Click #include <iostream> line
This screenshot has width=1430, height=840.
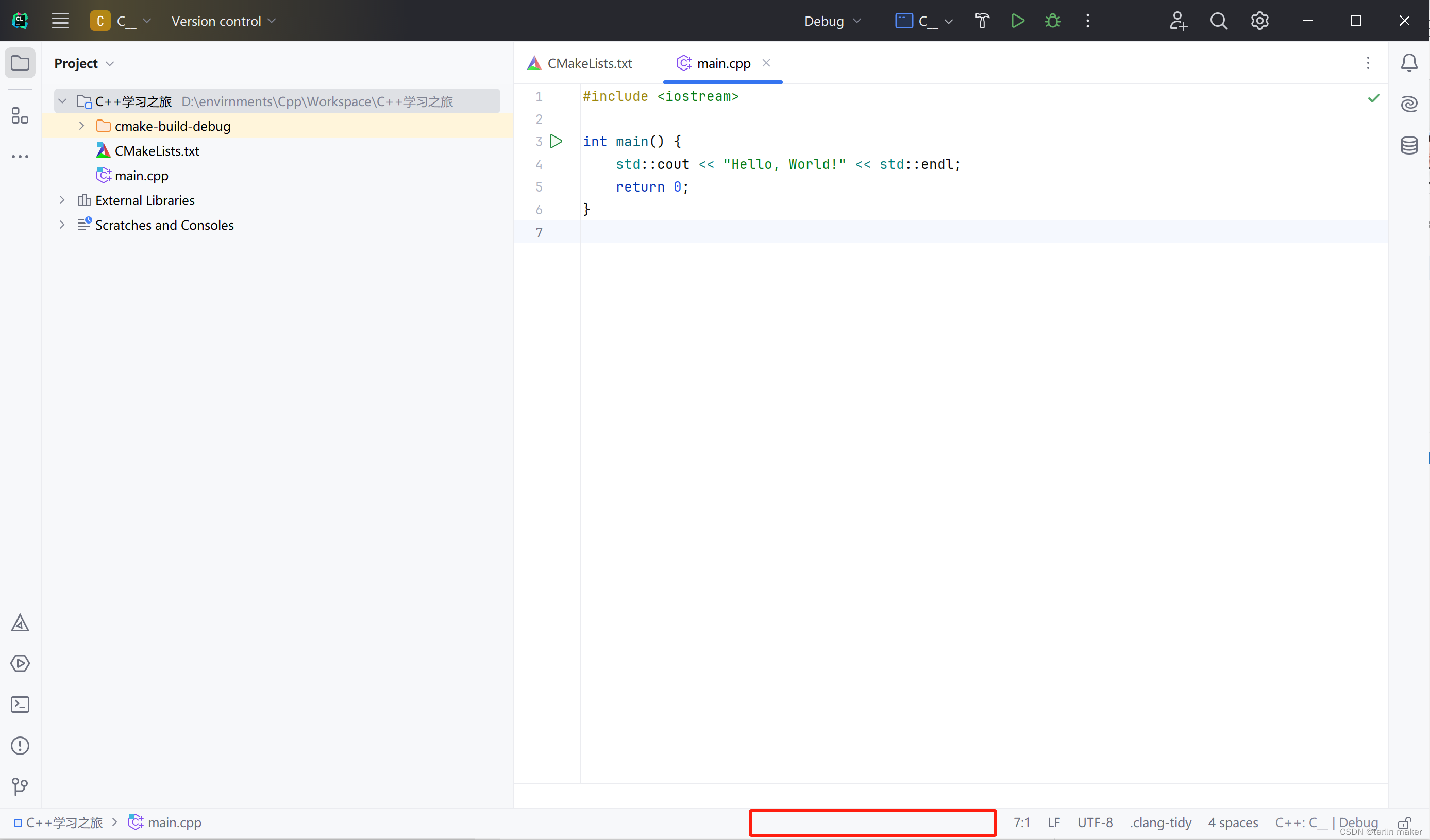click(x=661, y=96)
